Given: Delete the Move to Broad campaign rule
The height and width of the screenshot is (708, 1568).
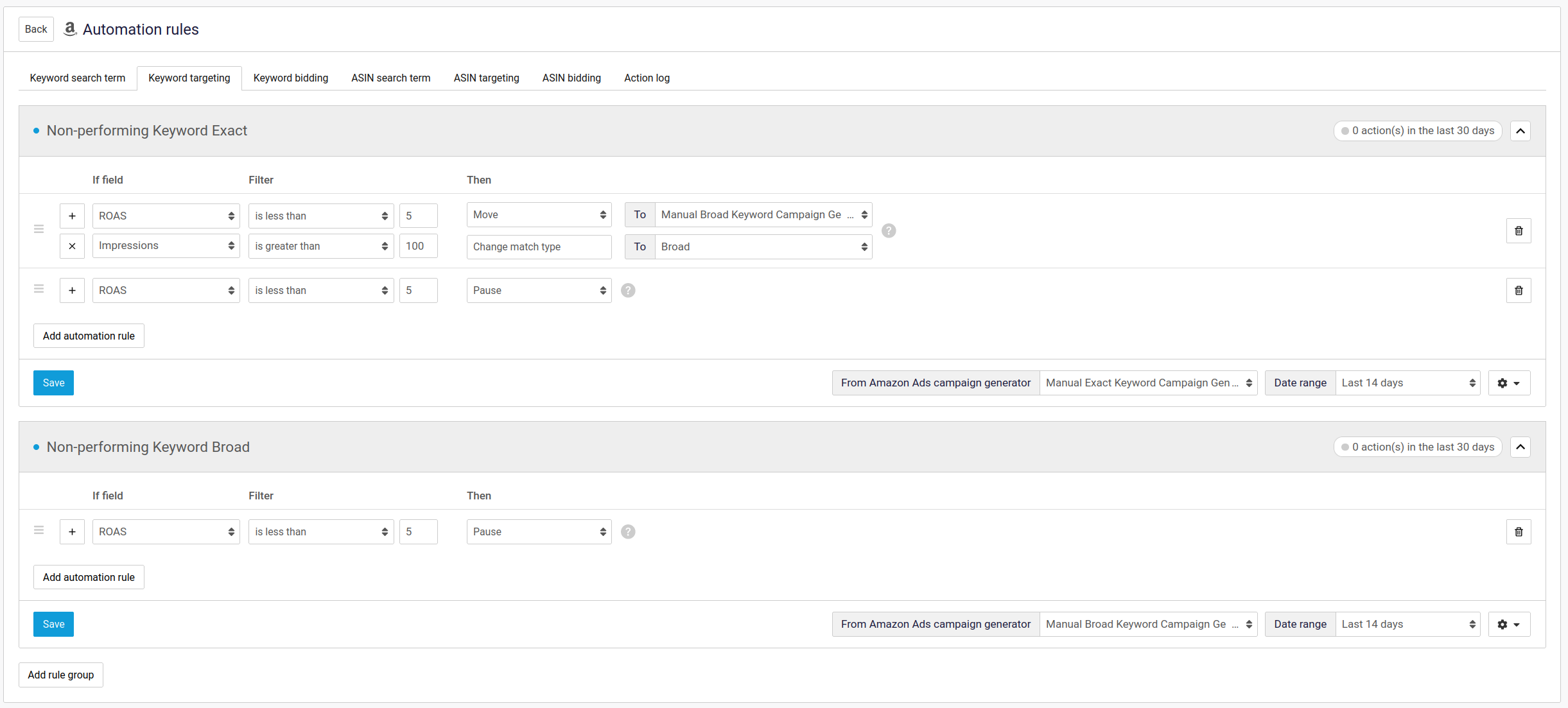Looking at the screenshot, I should [1518, 231].
